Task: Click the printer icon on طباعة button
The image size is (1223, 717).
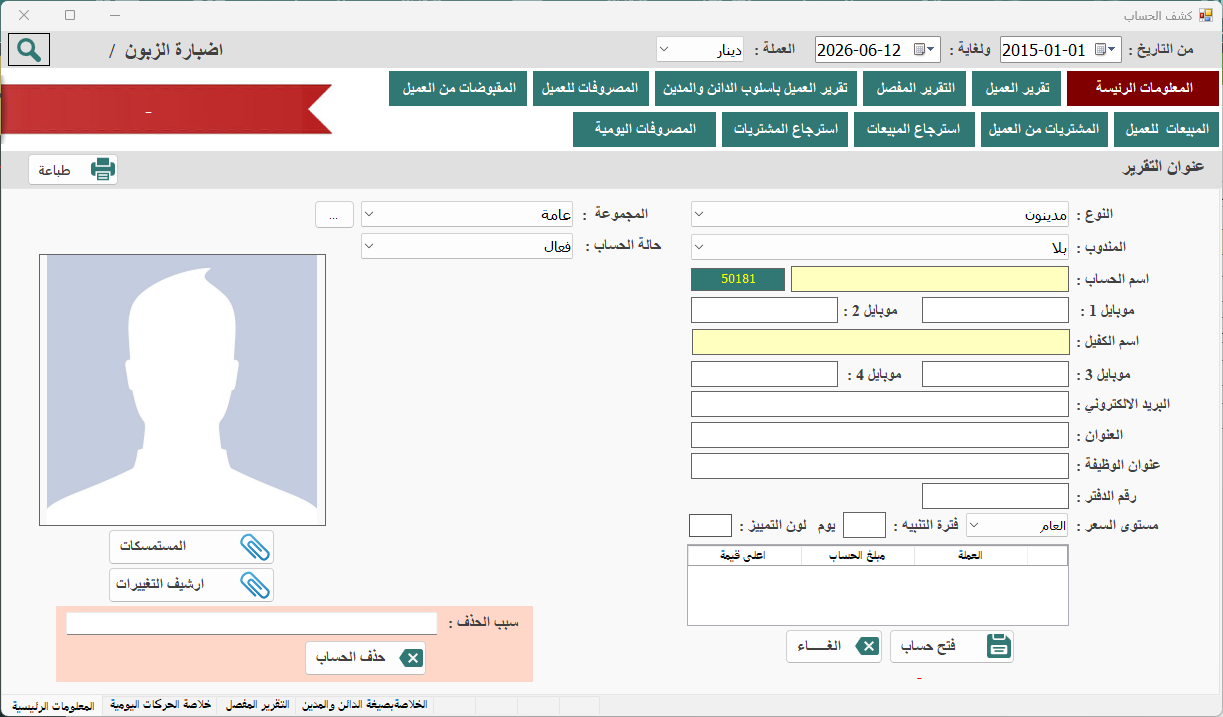Action: pyautogui.click(x=103, y=170)
